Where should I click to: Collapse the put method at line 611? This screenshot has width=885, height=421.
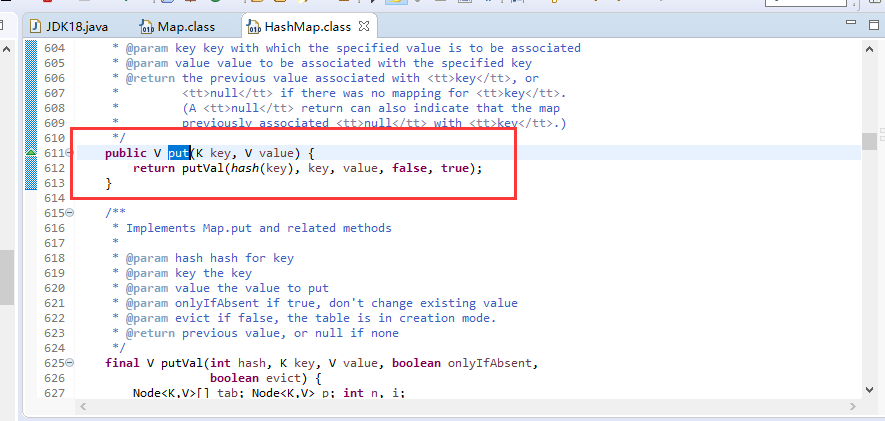[69, 152]
